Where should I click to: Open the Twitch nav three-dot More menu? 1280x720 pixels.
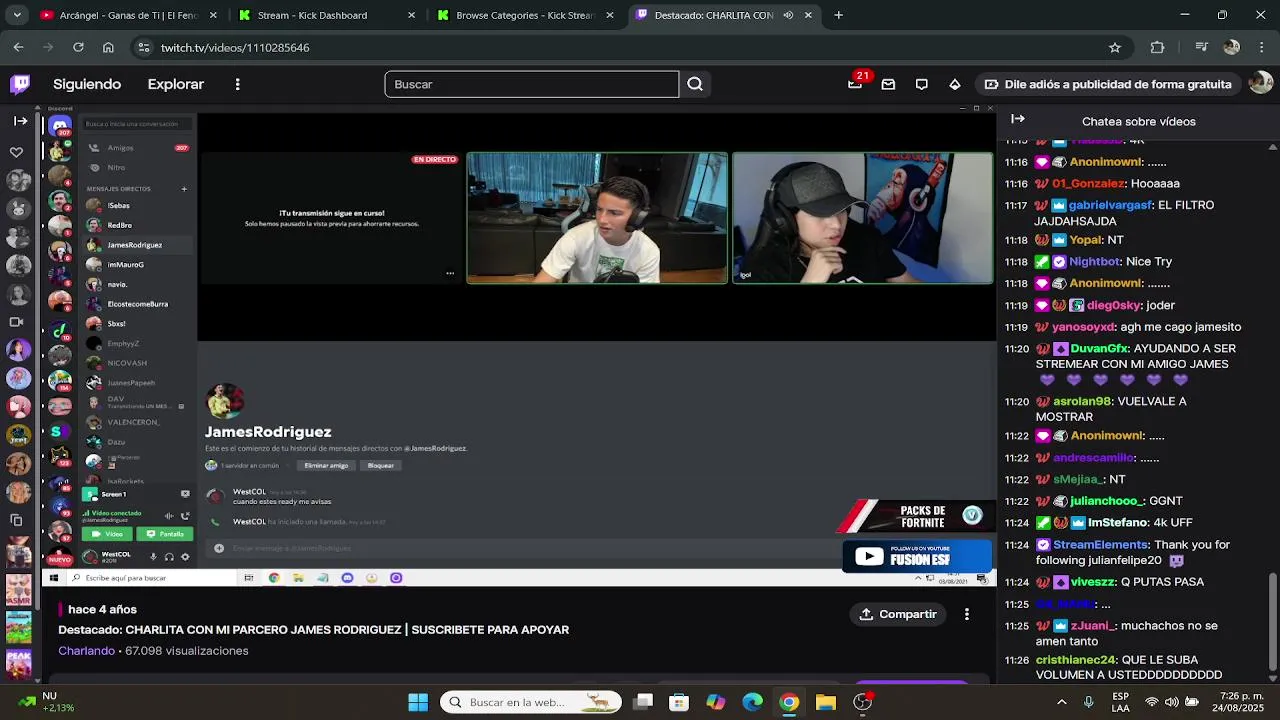click(237, 84)
